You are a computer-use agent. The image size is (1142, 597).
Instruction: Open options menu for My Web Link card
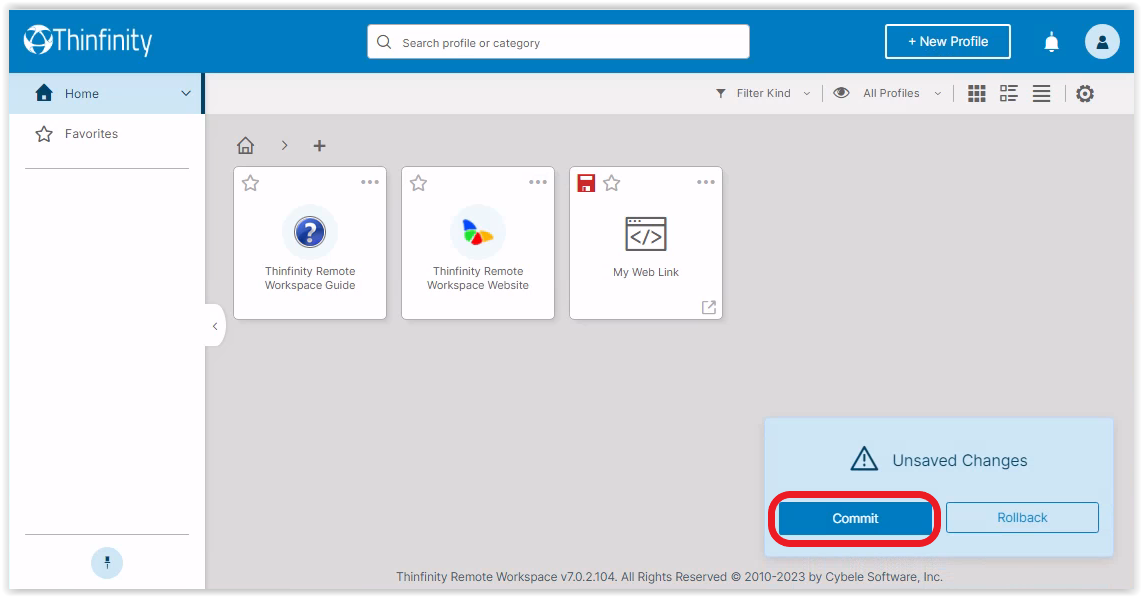tap(706, 182)
